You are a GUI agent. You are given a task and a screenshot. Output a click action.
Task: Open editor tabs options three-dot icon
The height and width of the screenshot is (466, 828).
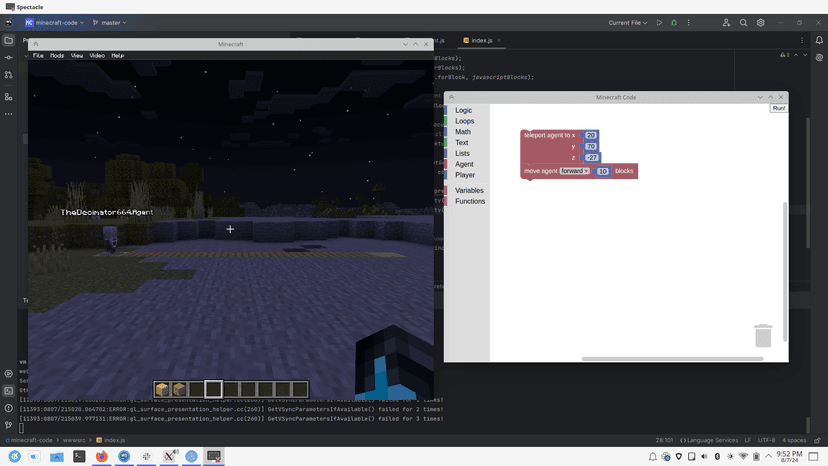[x=802, y=40]
